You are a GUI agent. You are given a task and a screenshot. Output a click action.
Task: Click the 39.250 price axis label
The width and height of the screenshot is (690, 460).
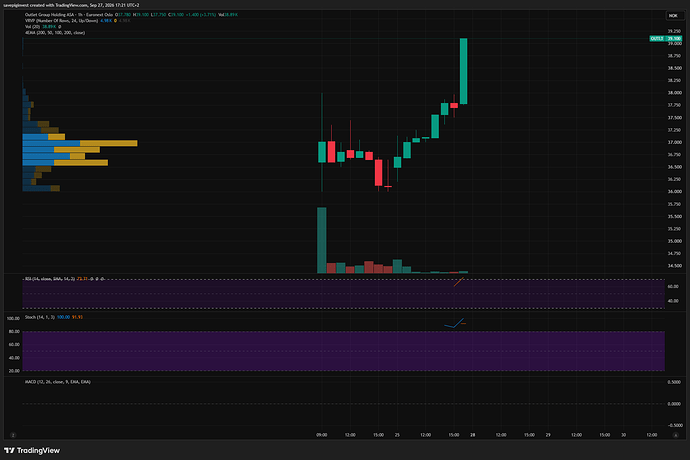pos(674,31)
